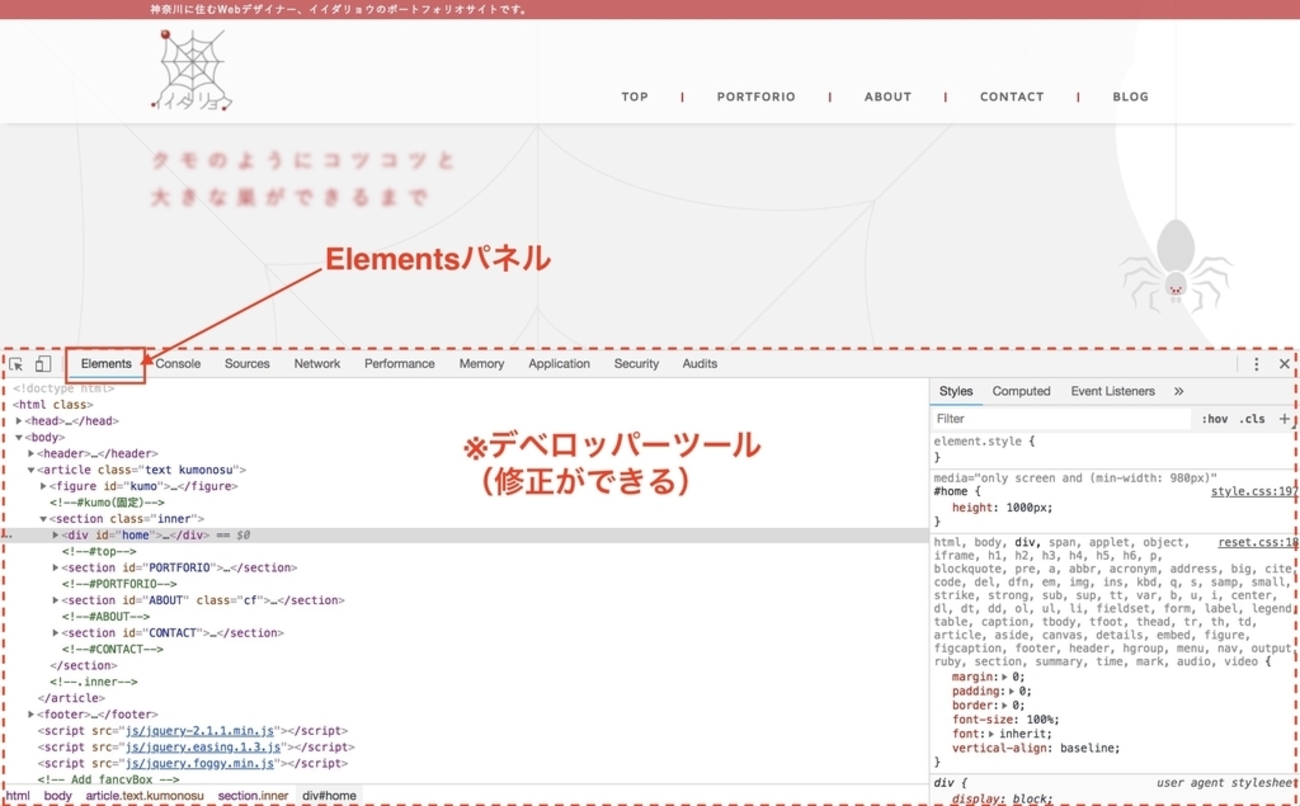Show hidden sidebar panes via the » chevron
Image resolution: width=1300 pixels, height=806 pixels.
(x=1179, y=391)
